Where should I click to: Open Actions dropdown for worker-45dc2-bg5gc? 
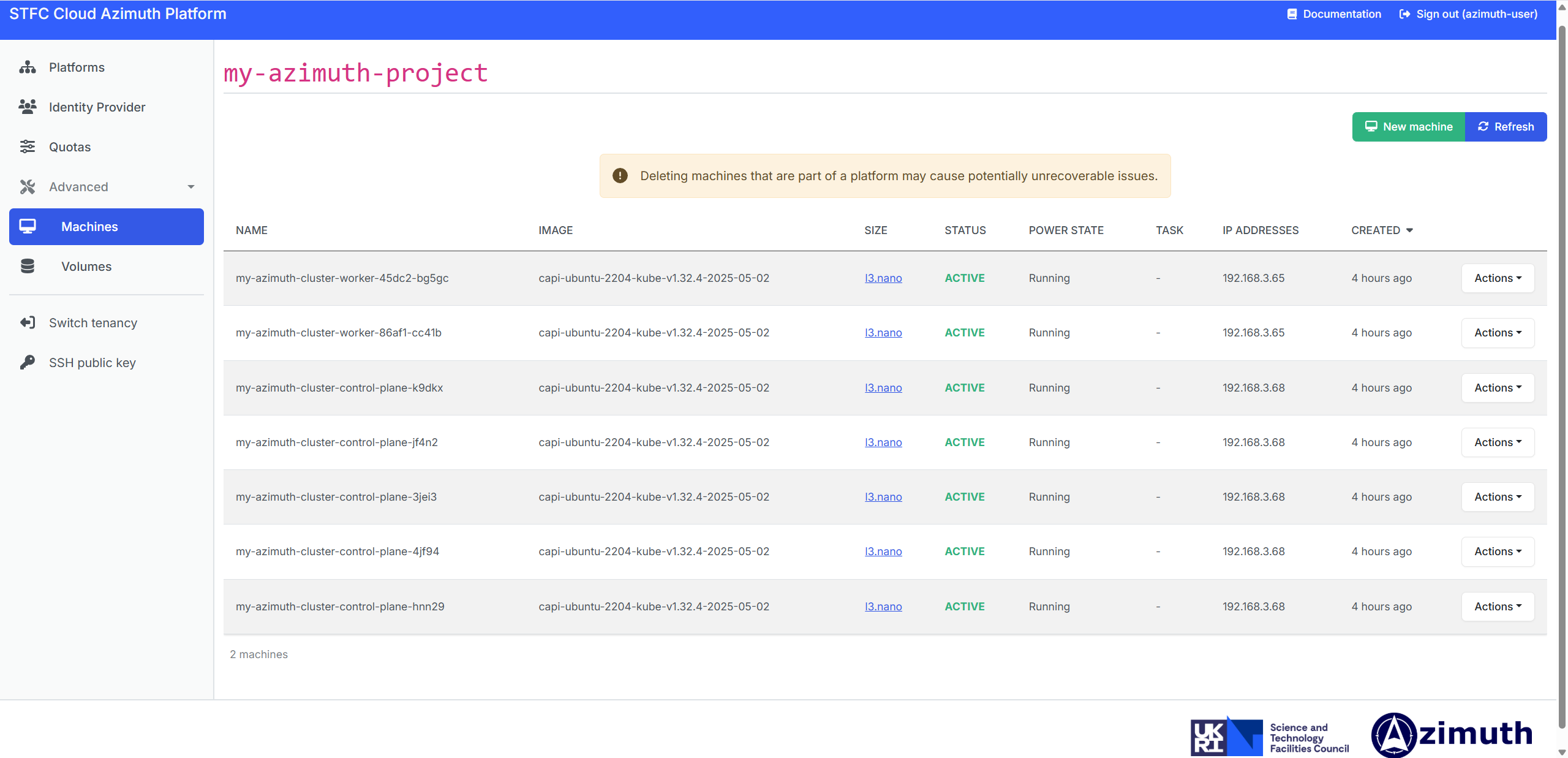pos(1498,278)
